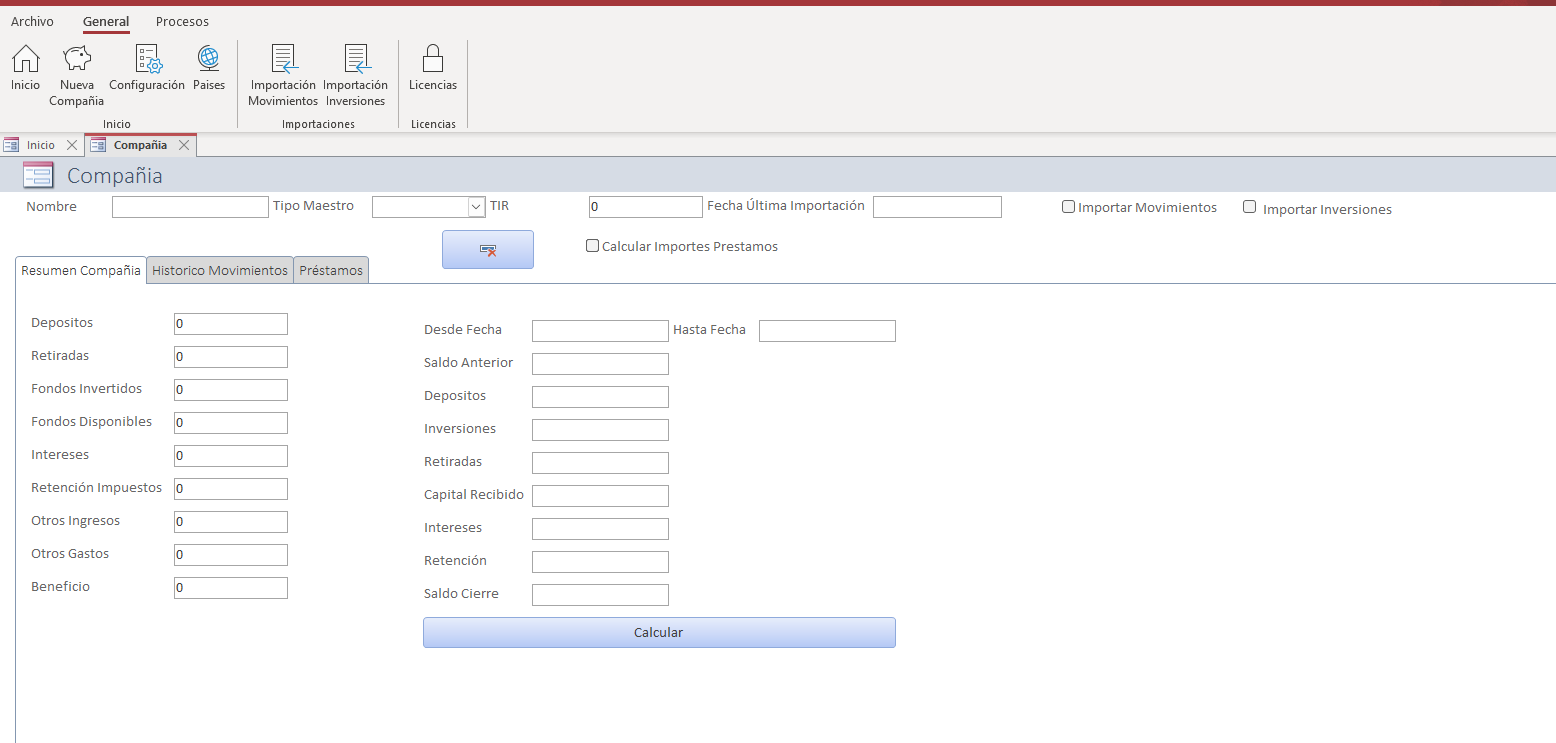1556x743 pixels.
Task: Click the Desde Fecha input field
Action: pyautogui.click(x=600, y=331)
